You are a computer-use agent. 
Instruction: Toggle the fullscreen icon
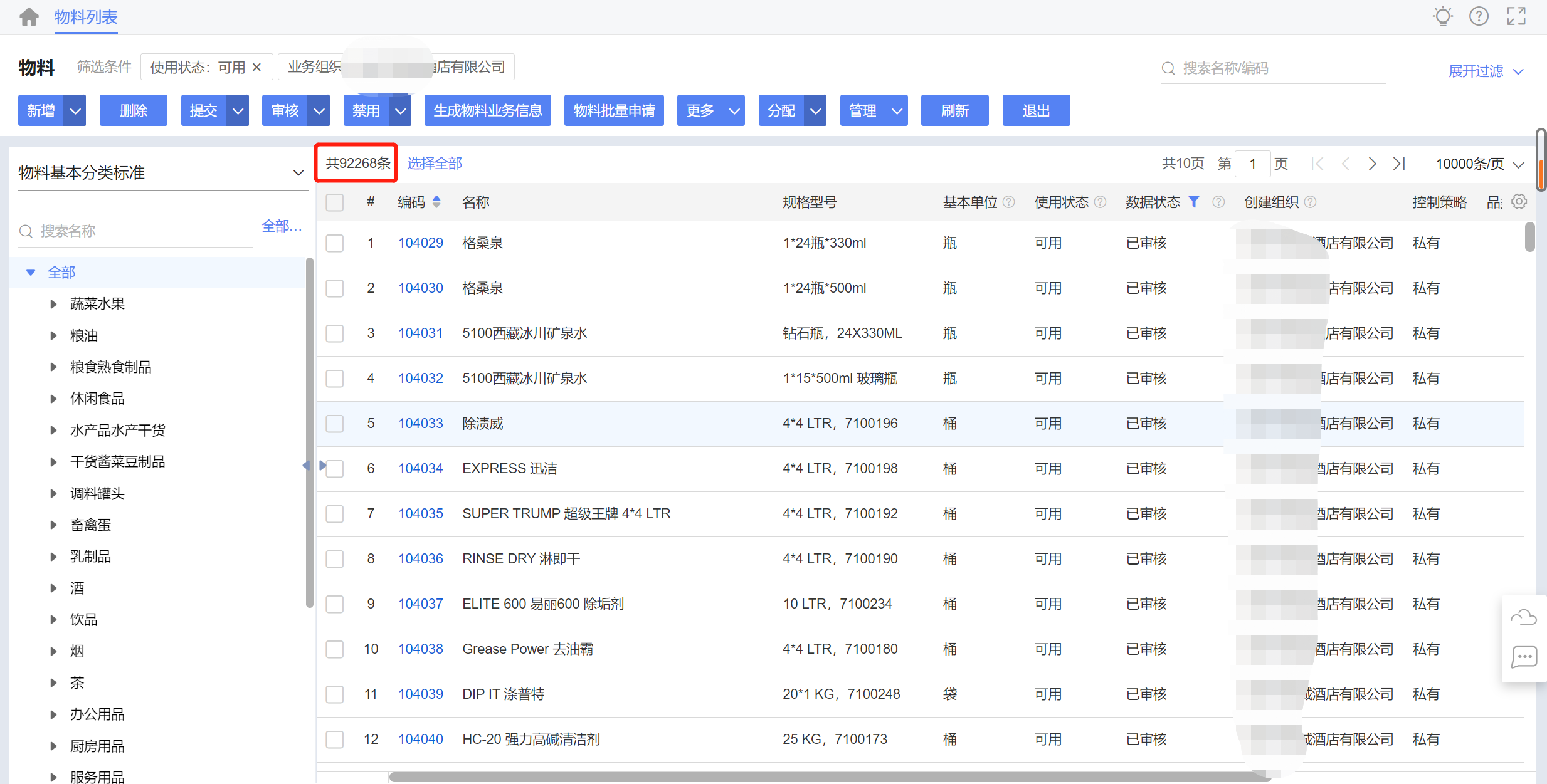click(1516, 16)
